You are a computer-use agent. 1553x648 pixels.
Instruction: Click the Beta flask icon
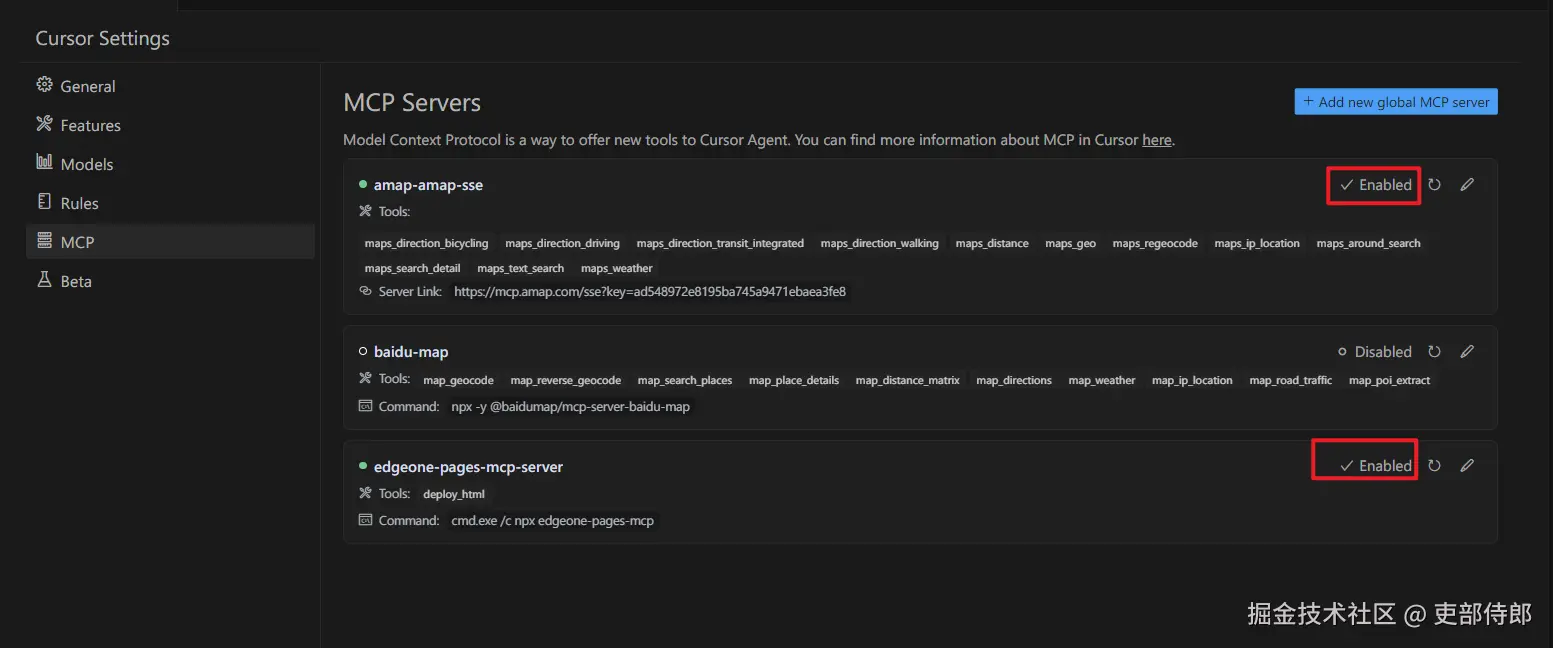pyautogui.click(x=44, y=280)
